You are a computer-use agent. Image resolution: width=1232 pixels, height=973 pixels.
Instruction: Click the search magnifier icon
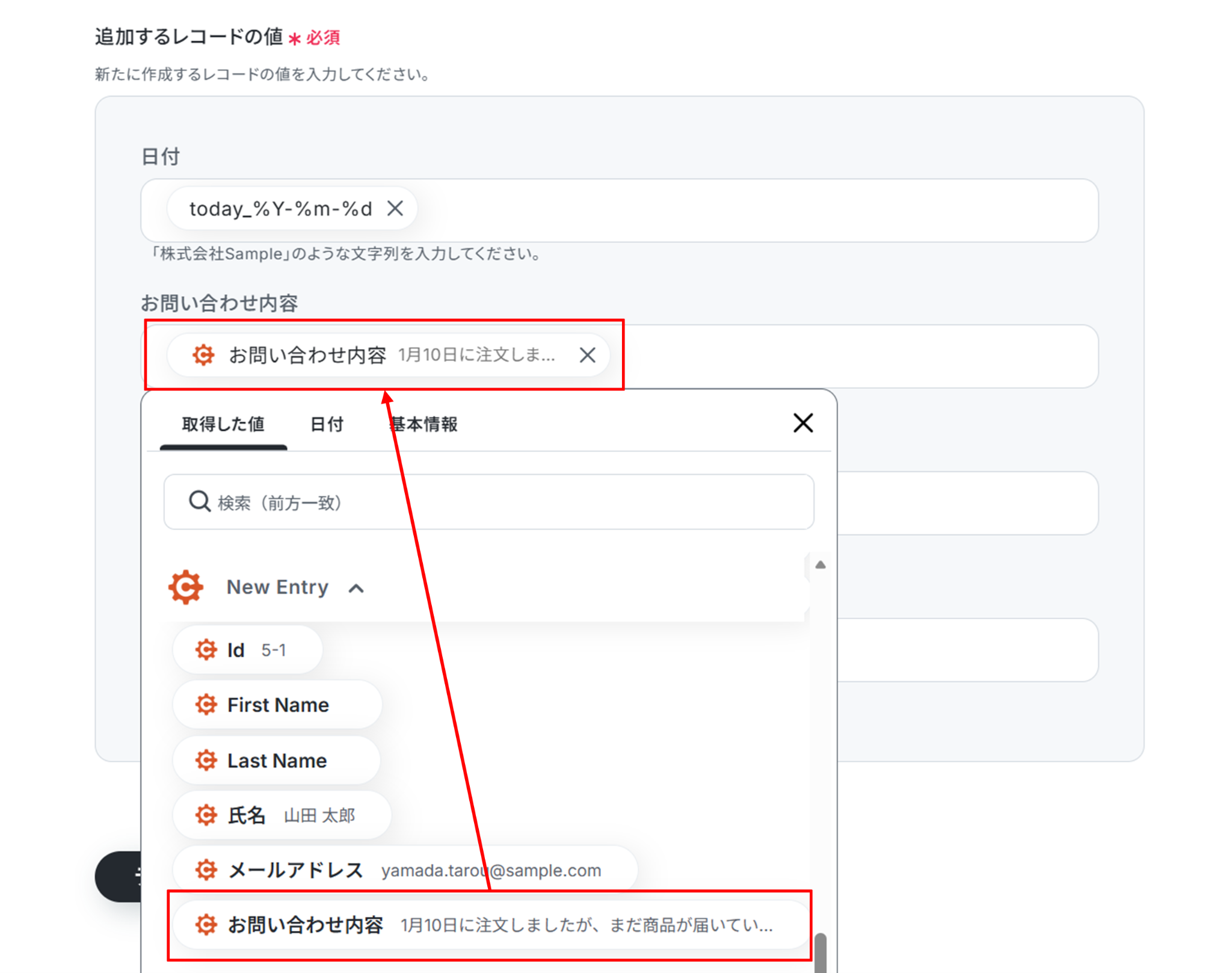point(199,501)
